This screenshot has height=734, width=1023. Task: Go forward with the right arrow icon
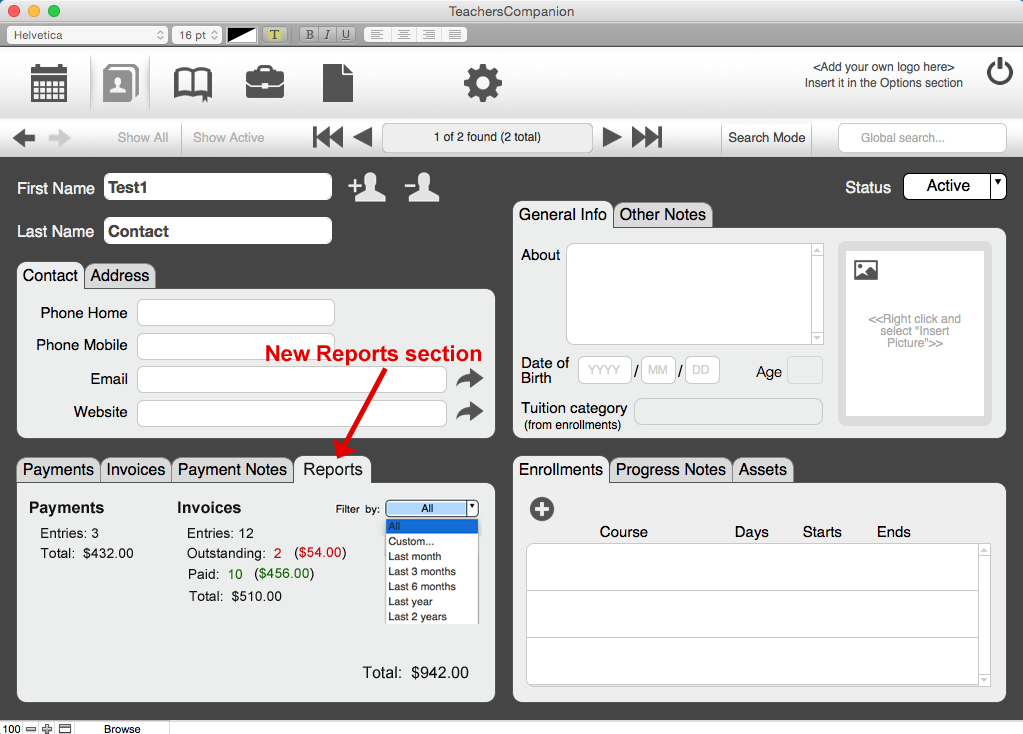(59, 138)
